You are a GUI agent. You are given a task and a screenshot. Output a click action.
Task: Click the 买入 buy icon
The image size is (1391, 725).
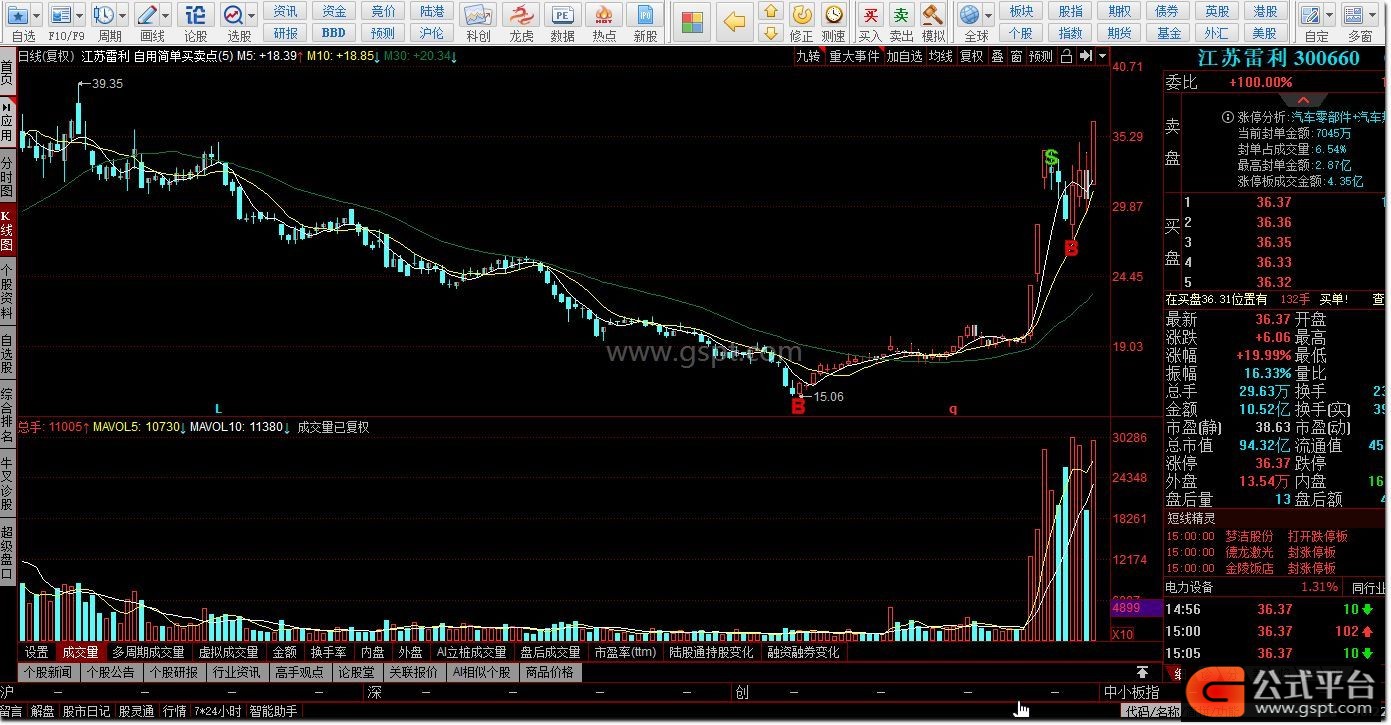coord(871,14)
